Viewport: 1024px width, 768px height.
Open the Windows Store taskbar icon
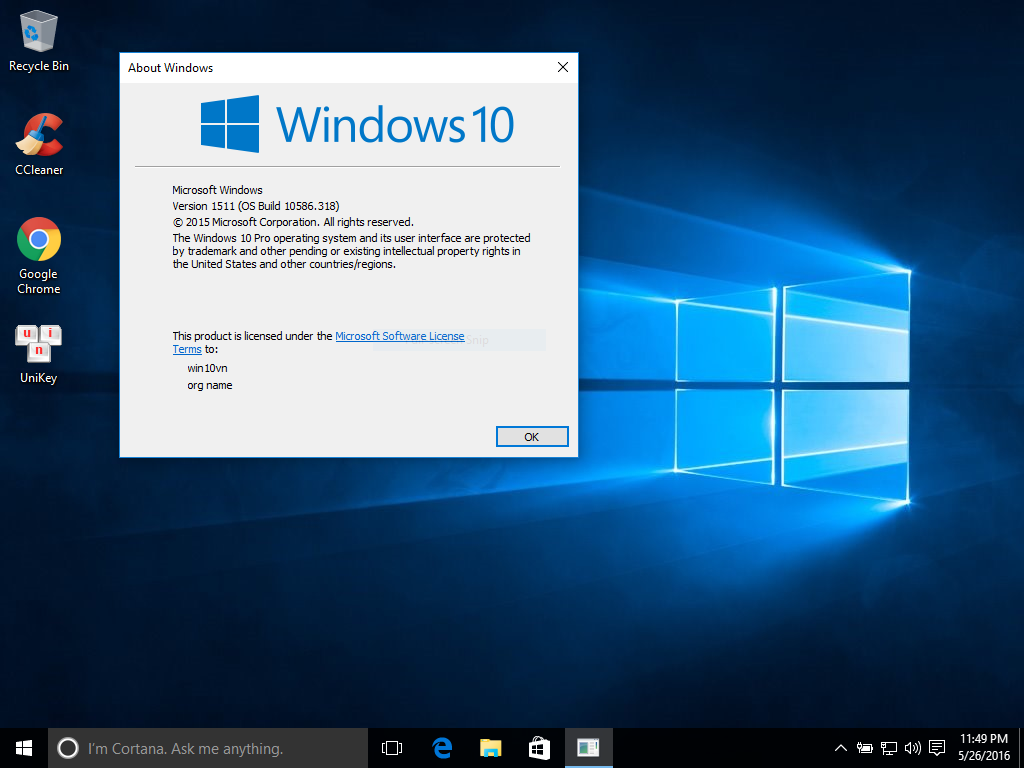tap(539, 748)
